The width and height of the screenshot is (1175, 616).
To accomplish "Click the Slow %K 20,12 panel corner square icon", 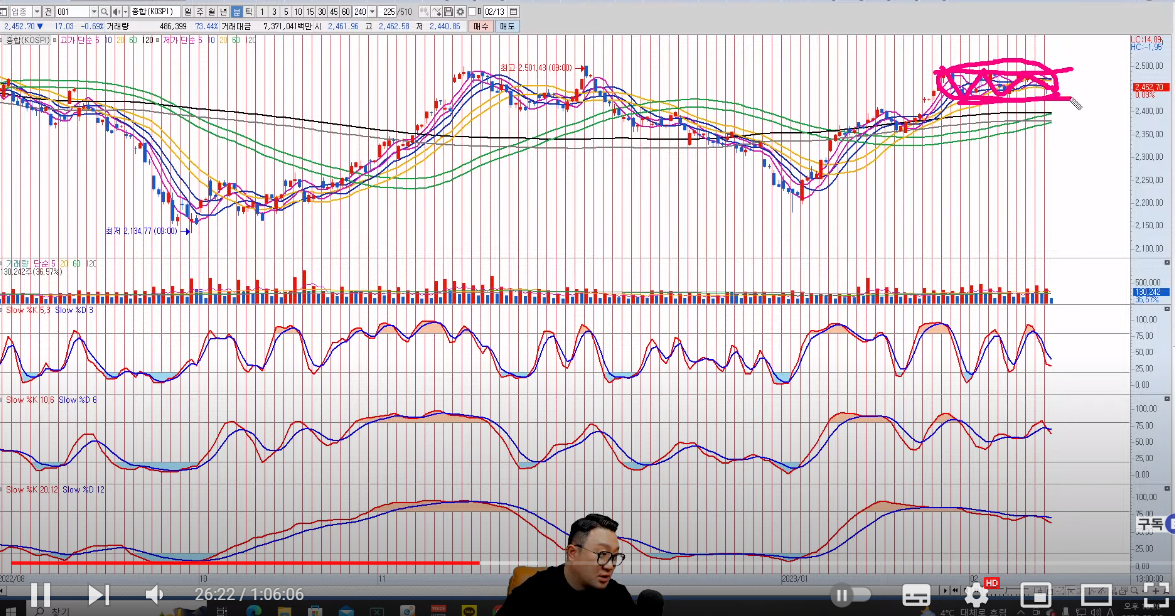I will click(x=1167, y=489).
